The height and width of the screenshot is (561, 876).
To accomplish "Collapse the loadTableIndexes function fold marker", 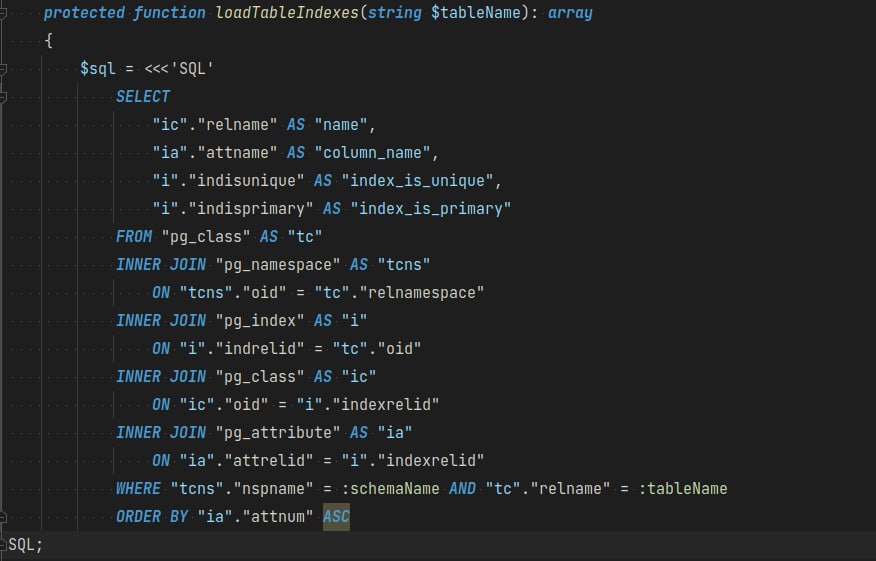I will pyautogui.click(x=3, y=13).
